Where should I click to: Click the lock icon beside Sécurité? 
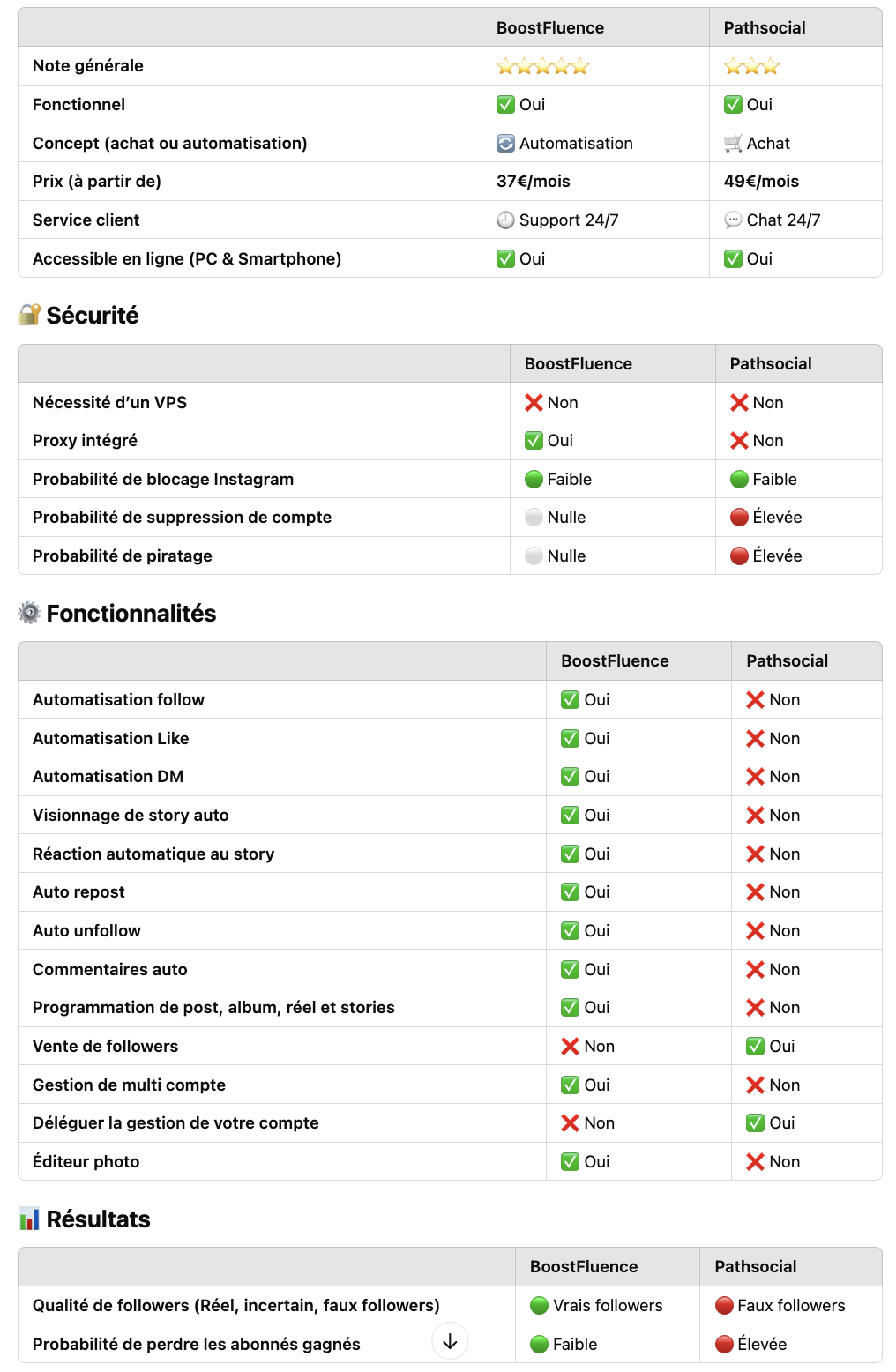point(29,315)
